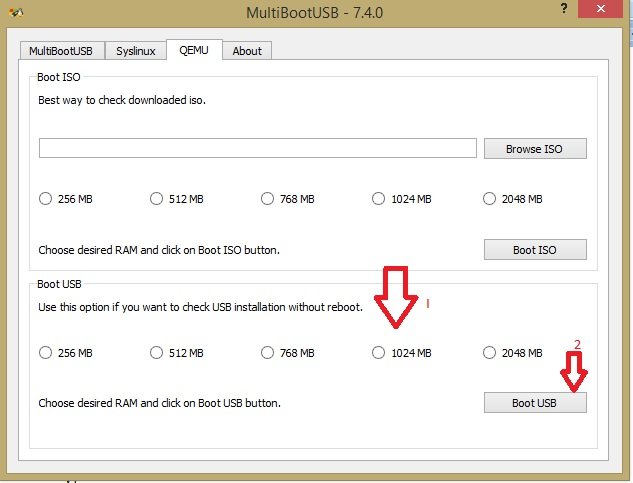Click the 'Boot USB' group box label
The height and width of the screenshot is (483, 633).
(x=59, y=284)
